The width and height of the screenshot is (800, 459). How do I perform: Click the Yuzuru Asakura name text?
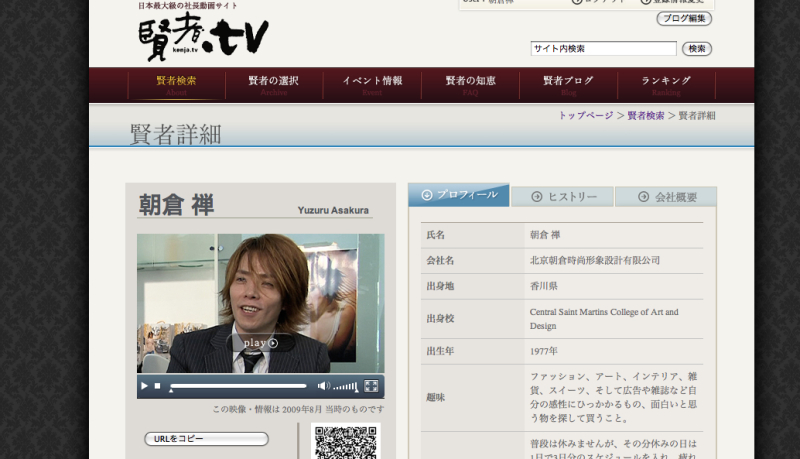[x=333, y=210]
